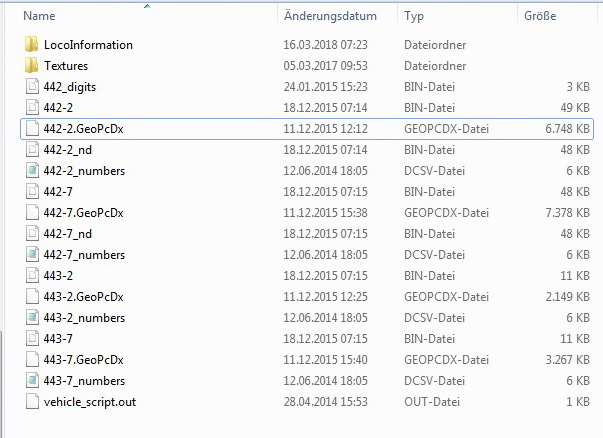Click the 442_digits file icon
603x438 pixels.
[30, 87]
